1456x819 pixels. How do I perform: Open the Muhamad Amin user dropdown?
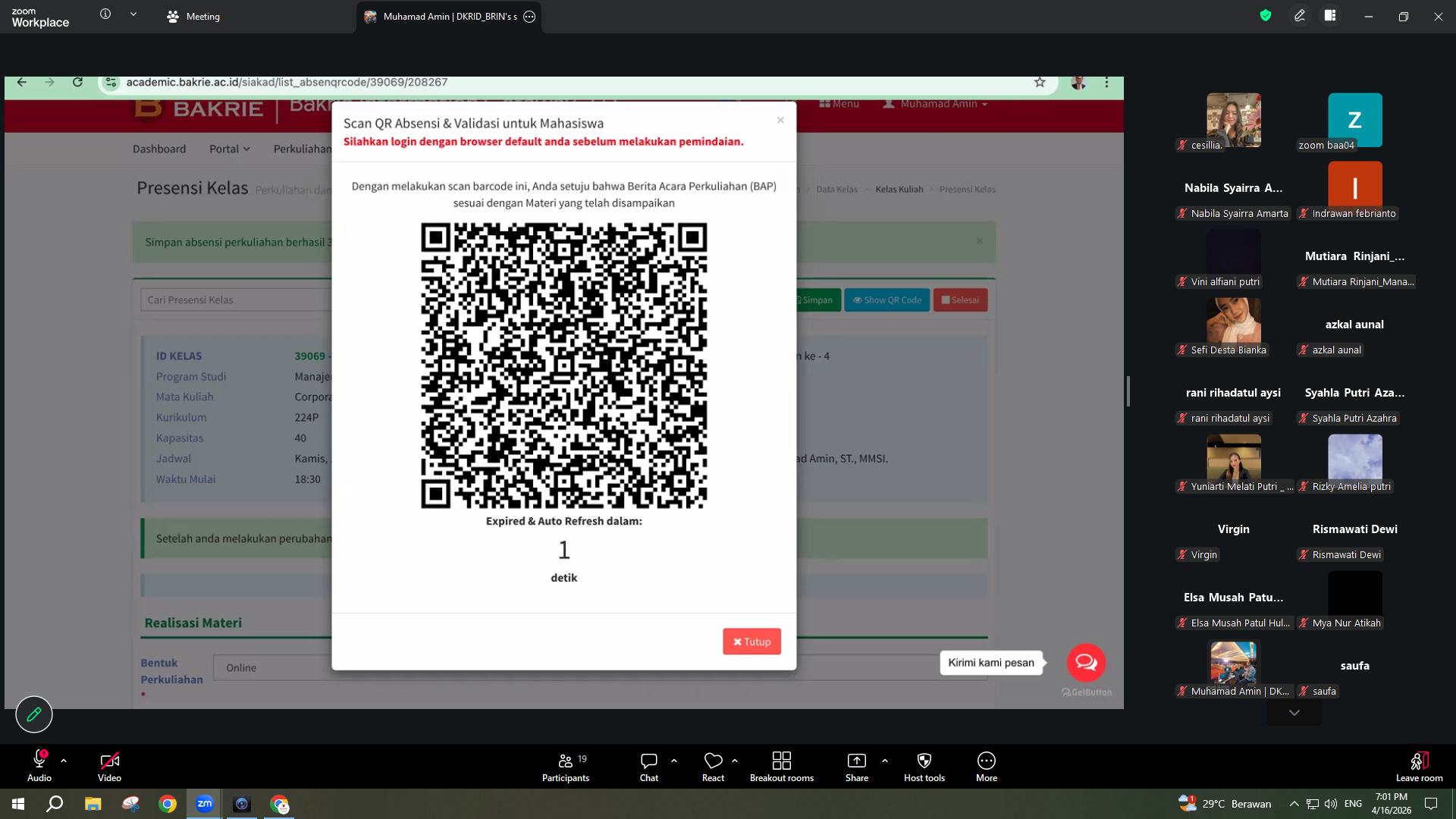[x=935, y=104]
